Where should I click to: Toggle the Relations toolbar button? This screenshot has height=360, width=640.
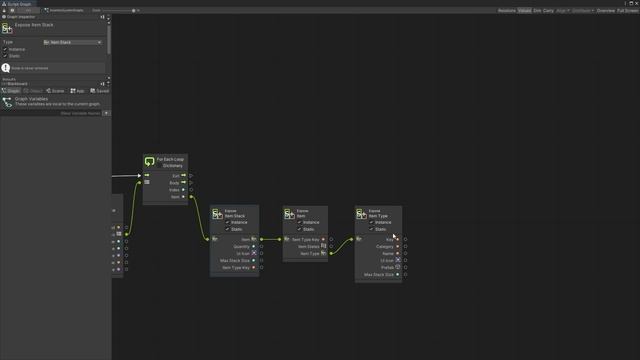tap(507, 11)
